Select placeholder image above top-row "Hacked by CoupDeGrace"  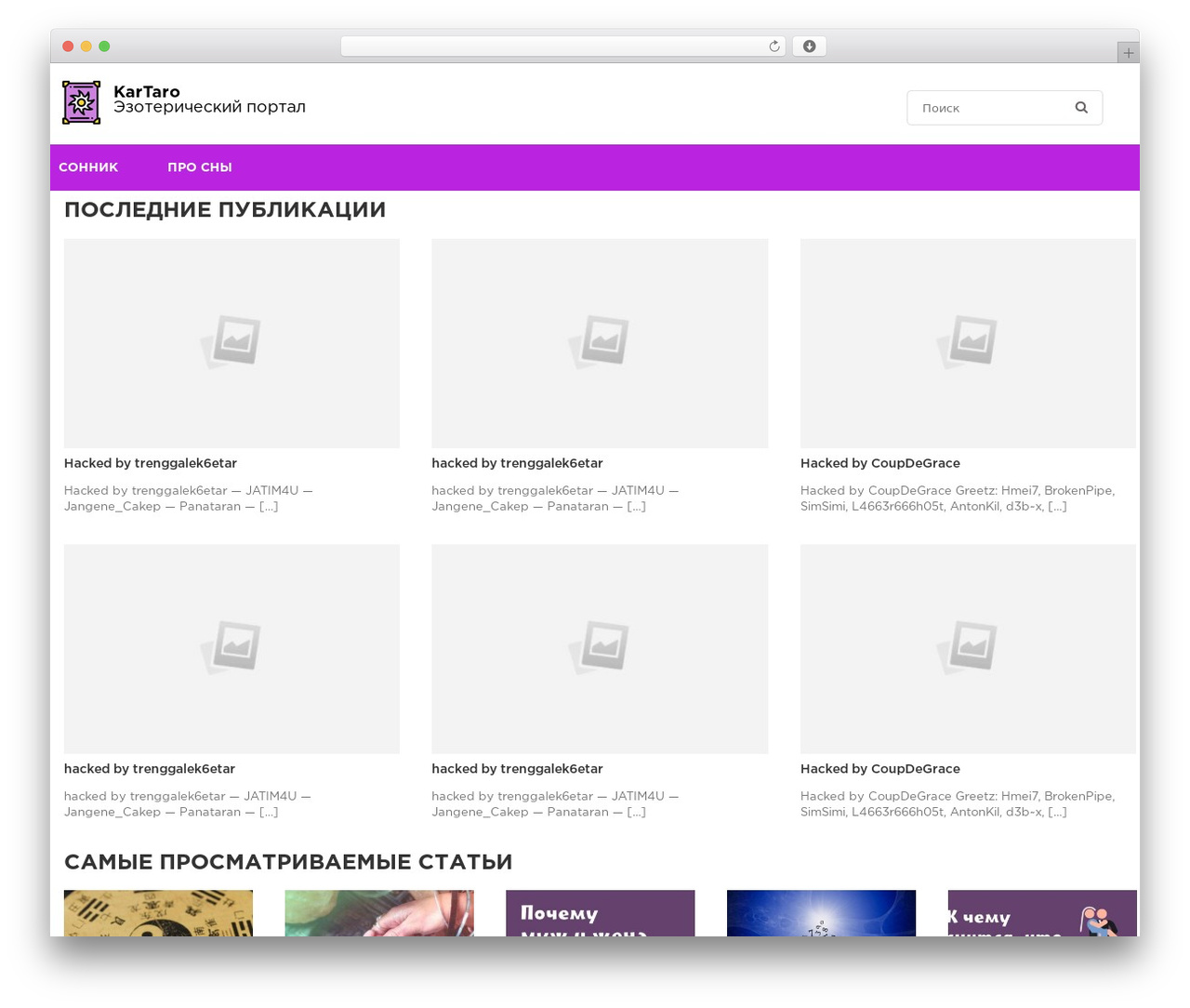[968, 343]
